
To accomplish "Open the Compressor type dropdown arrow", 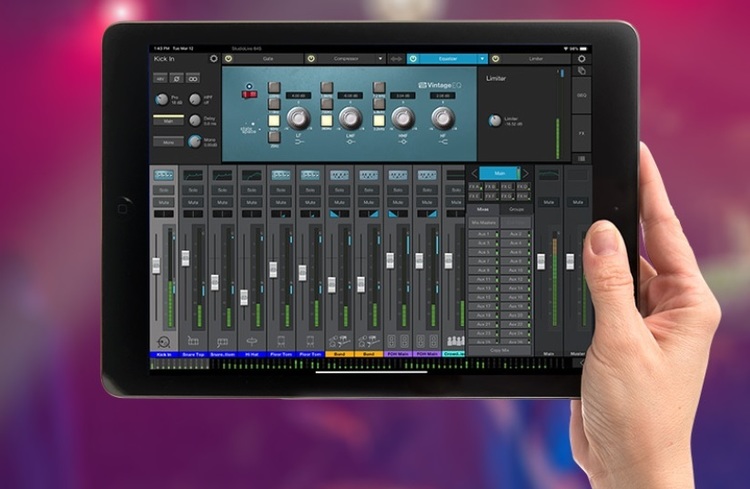I will (380, 59).
